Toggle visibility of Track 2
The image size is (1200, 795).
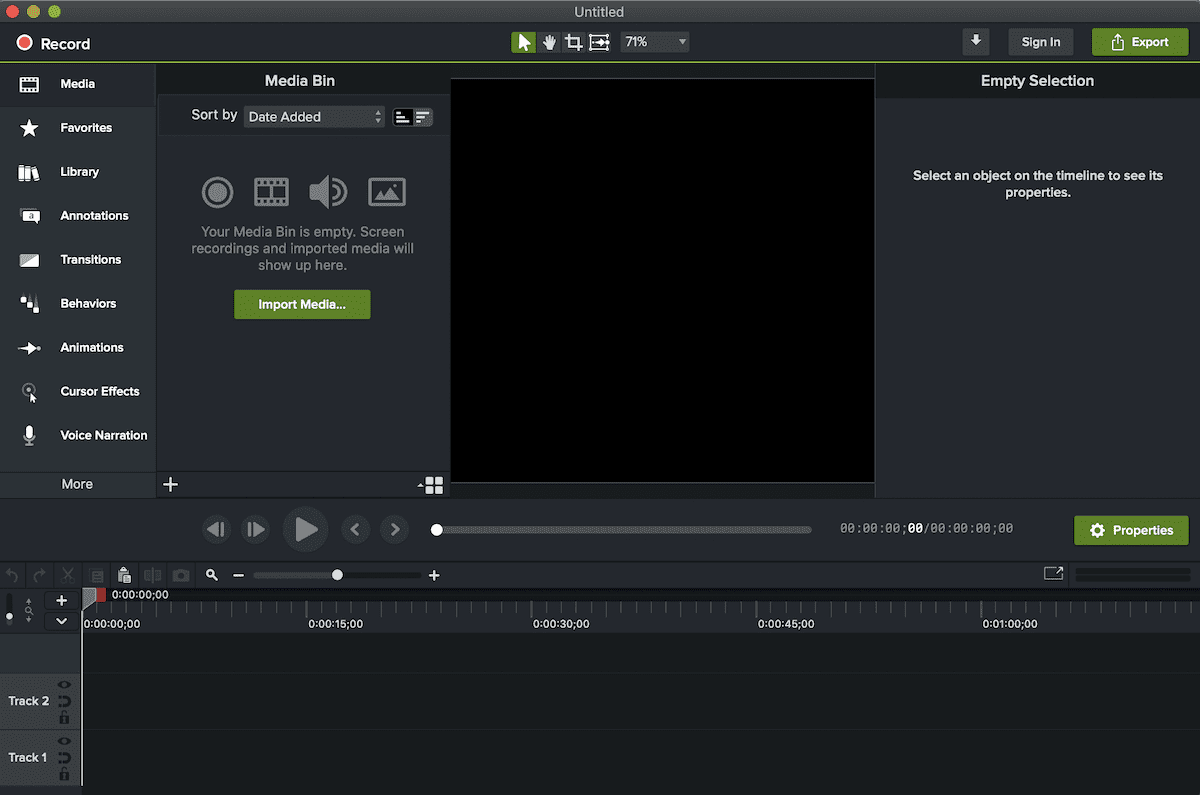pos(64,684)
